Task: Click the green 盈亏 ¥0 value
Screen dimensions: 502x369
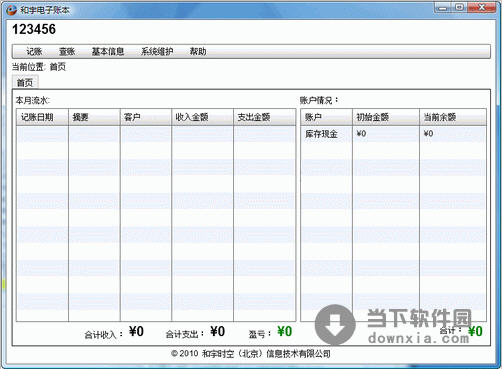Action: click(x=285, y=331)
